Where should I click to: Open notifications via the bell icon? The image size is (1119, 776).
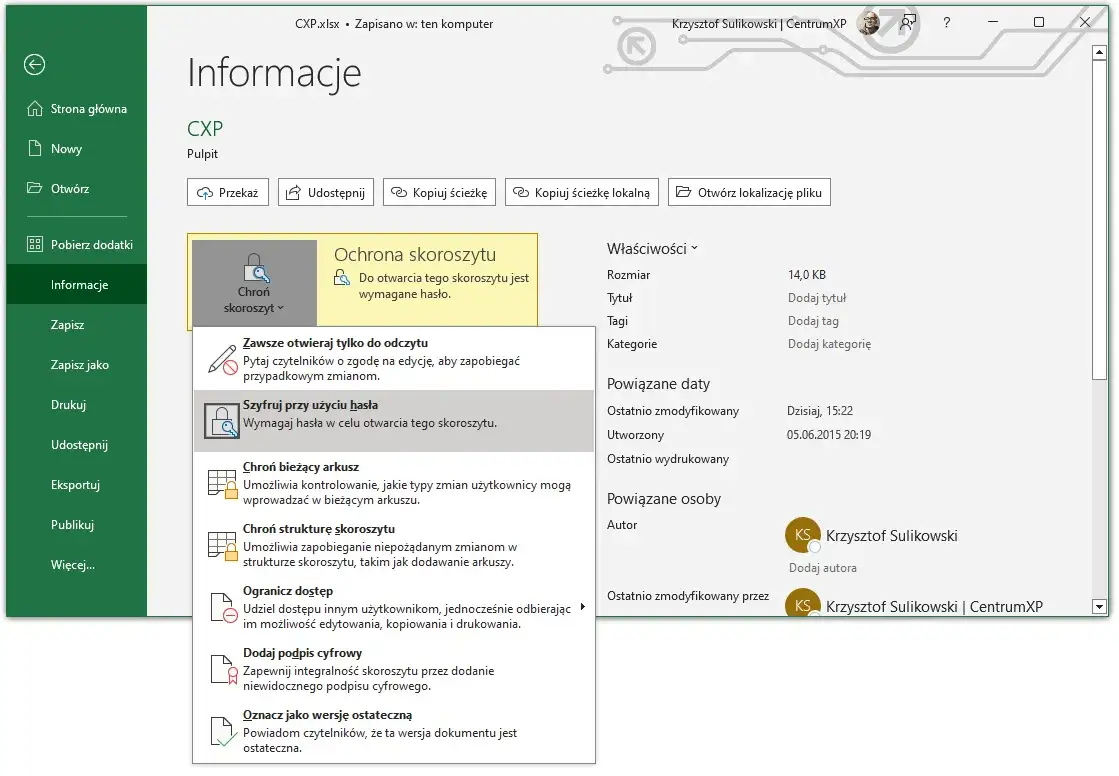tap(909, 22)
